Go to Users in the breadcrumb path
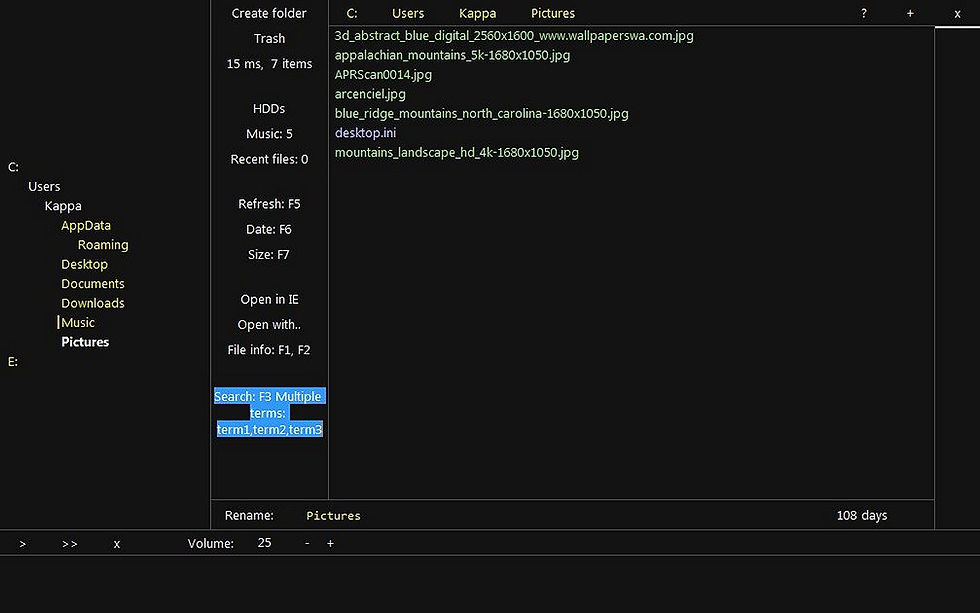Image resolution: width=980 pixels, height=613 pixels. [408, 13]
